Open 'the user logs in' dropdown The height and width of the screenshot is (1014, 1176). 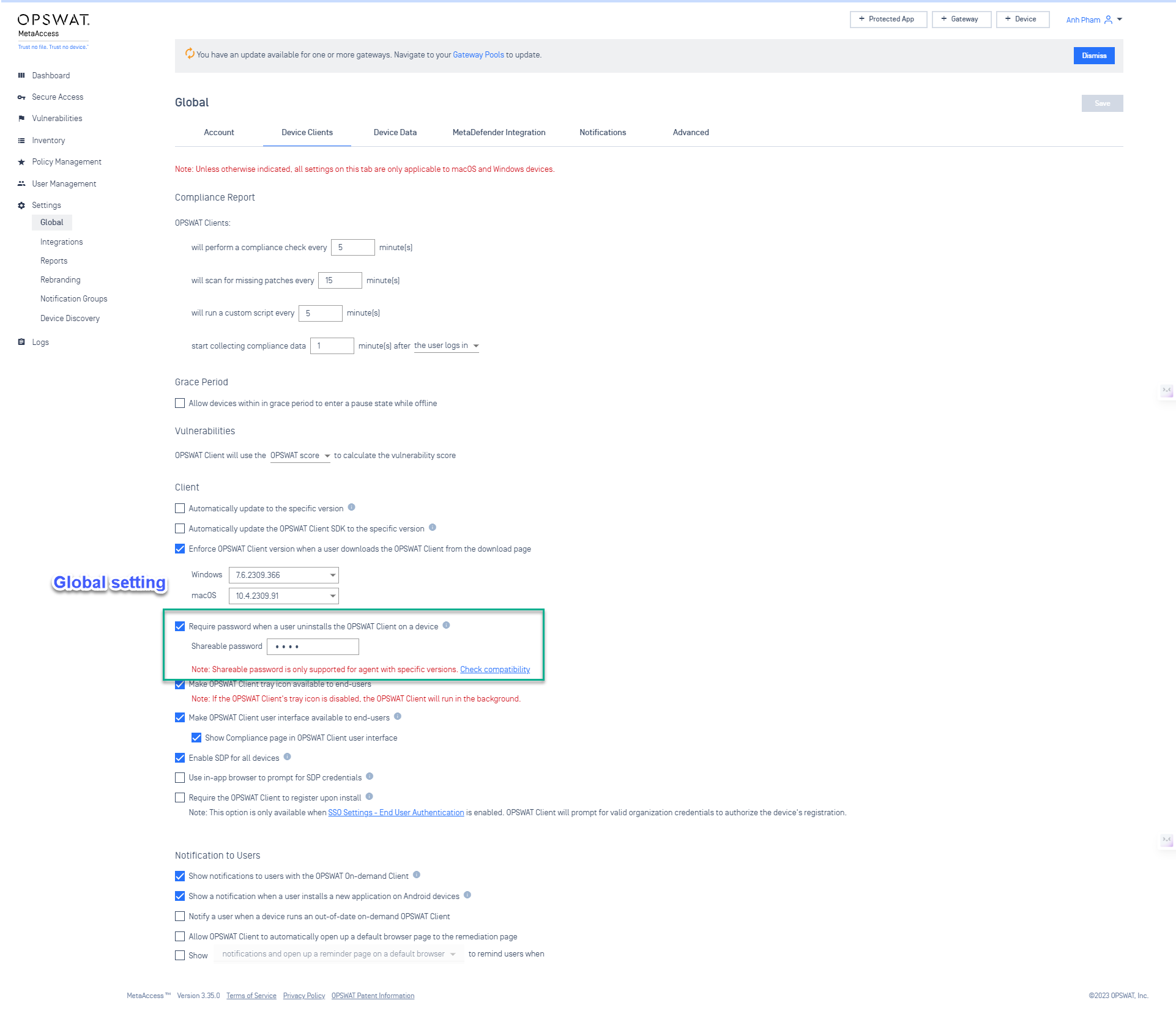[446, 346]
